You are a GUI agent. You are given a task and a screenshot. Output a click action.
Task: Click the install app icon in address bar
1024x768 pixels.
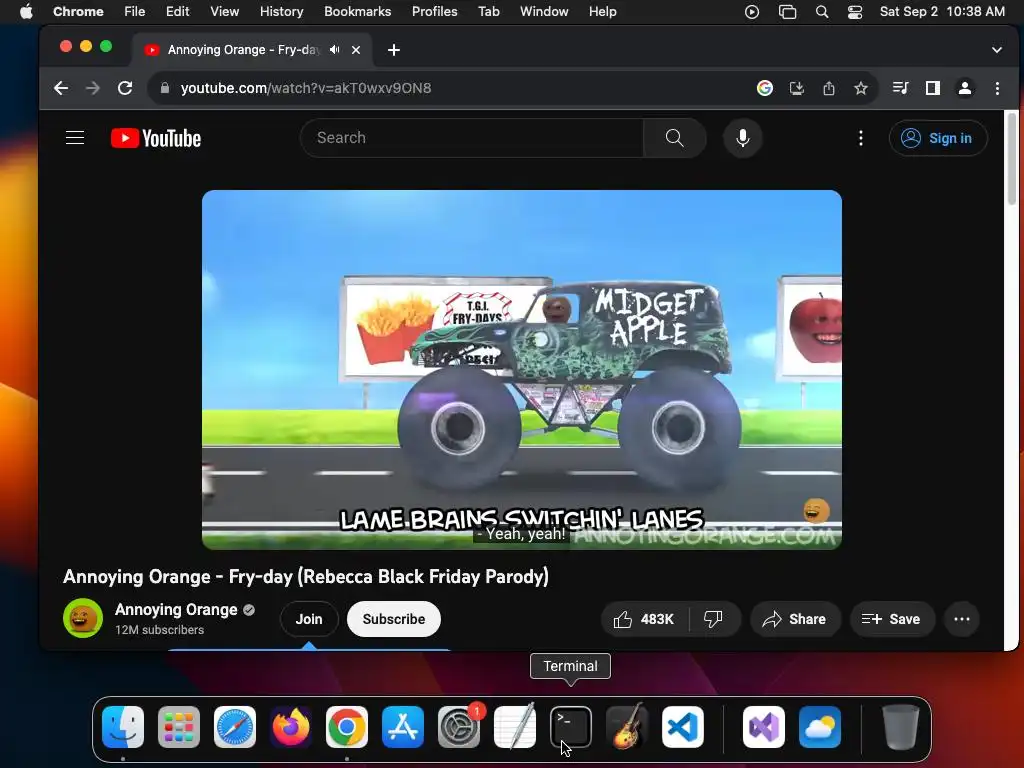(x=797, y=88)
